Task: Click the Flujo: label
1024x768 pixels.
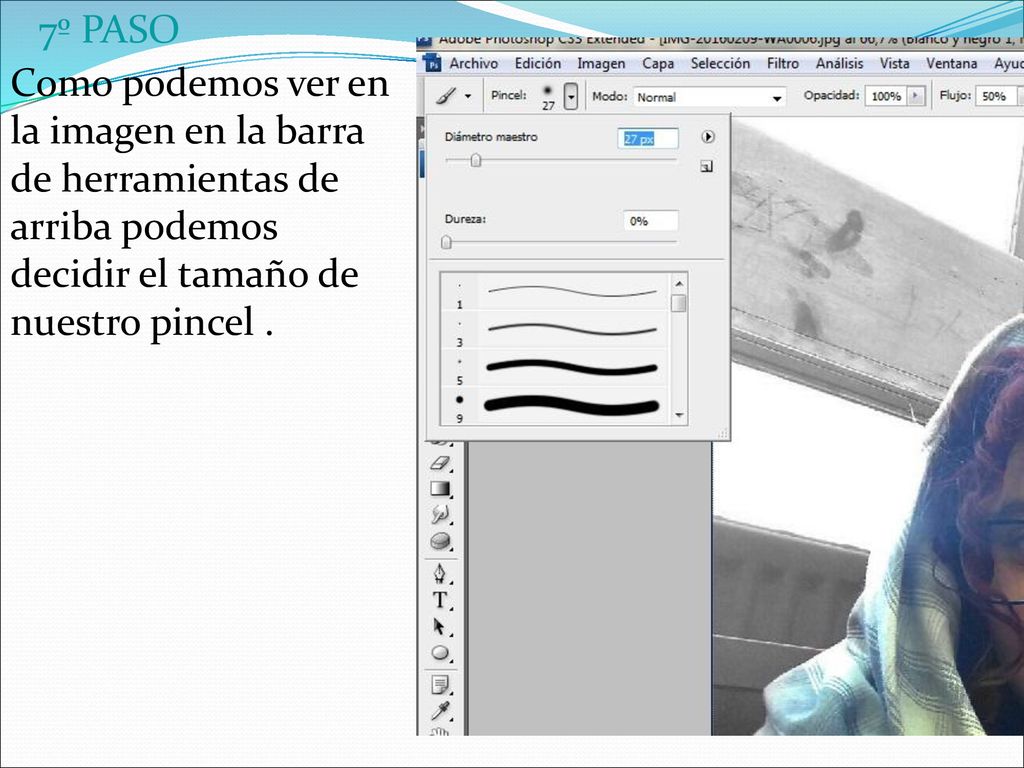Action: [954, 95]
